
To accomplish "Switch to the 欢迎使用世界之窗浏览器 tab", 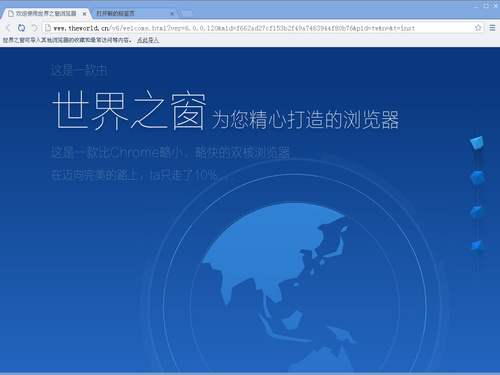I will [x=46, y=14].
